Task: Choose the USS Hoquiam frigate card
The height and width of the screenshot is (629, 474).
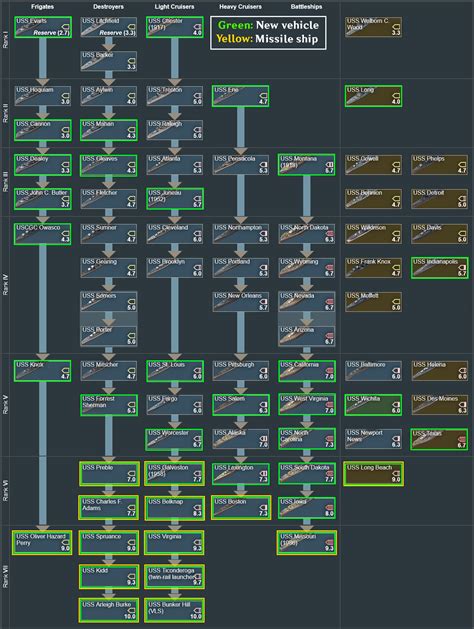Action: click(43, 96)
